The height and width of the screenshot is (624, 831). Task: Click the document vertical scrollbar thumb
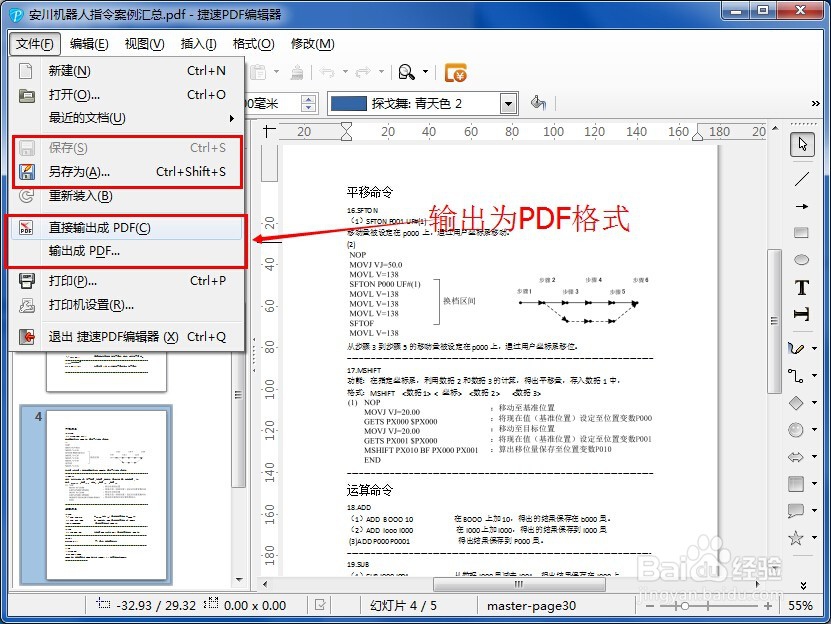tap(774, 321)
